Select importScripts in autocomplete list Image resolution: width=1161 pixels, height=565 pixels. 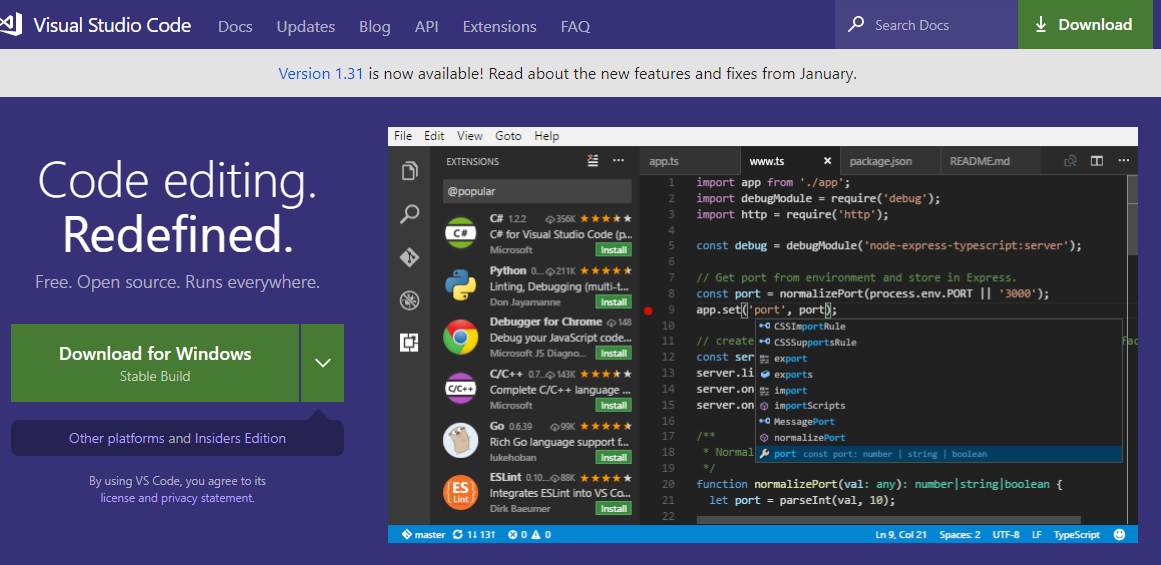pos(938,406)
